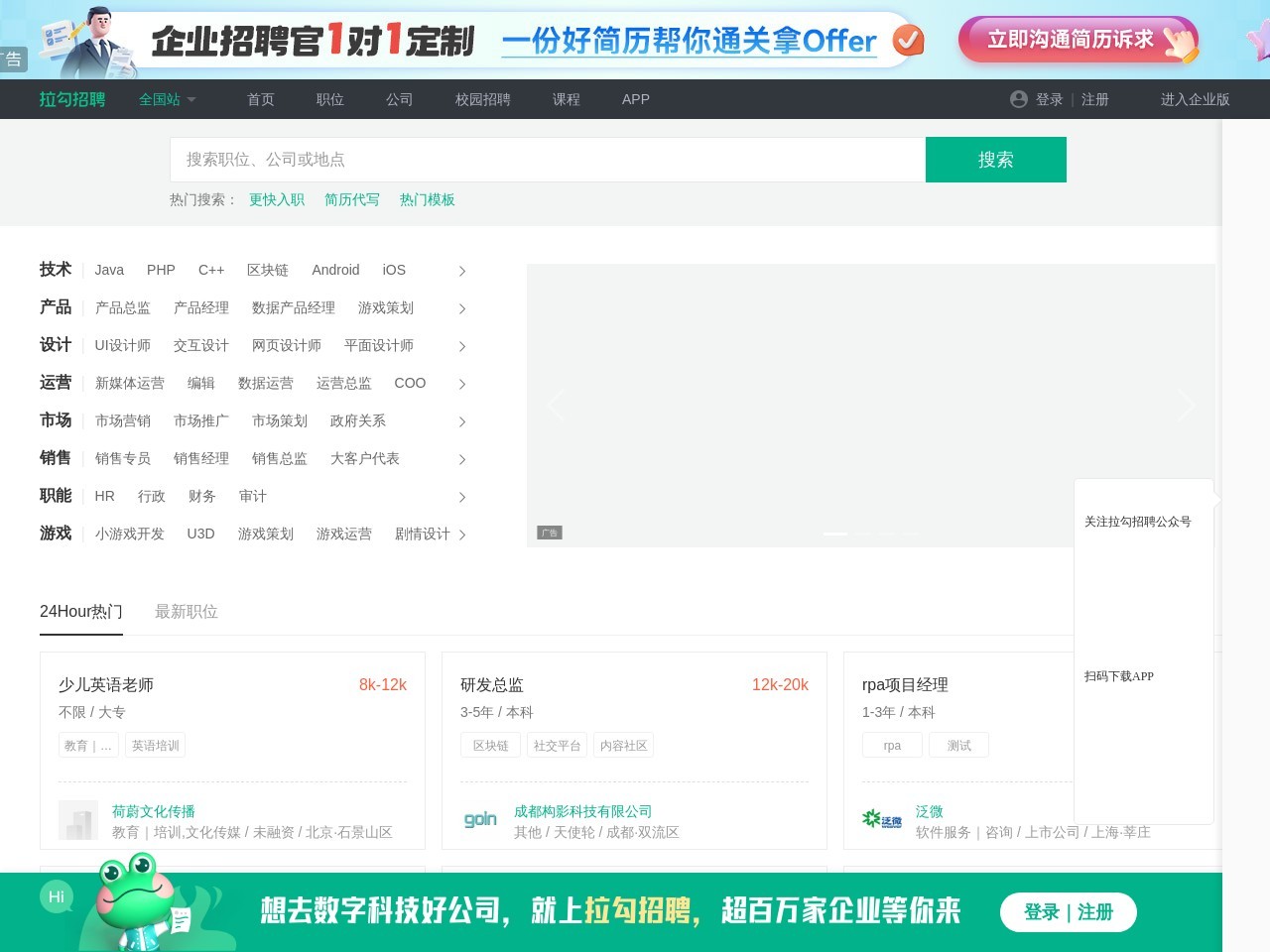The image size is (1270, 952).
Task: Select the PHP category link
Action: pos(161,270)
